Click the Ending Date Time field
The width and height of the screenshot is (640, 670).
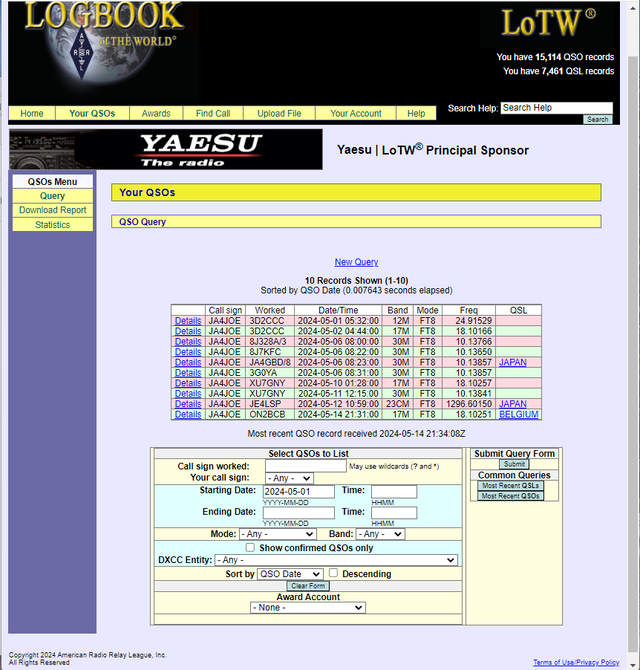pos(394,512)
